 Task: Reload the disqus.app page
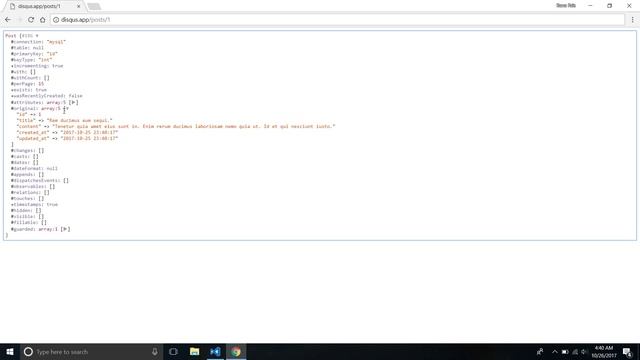tap(31, 20)
